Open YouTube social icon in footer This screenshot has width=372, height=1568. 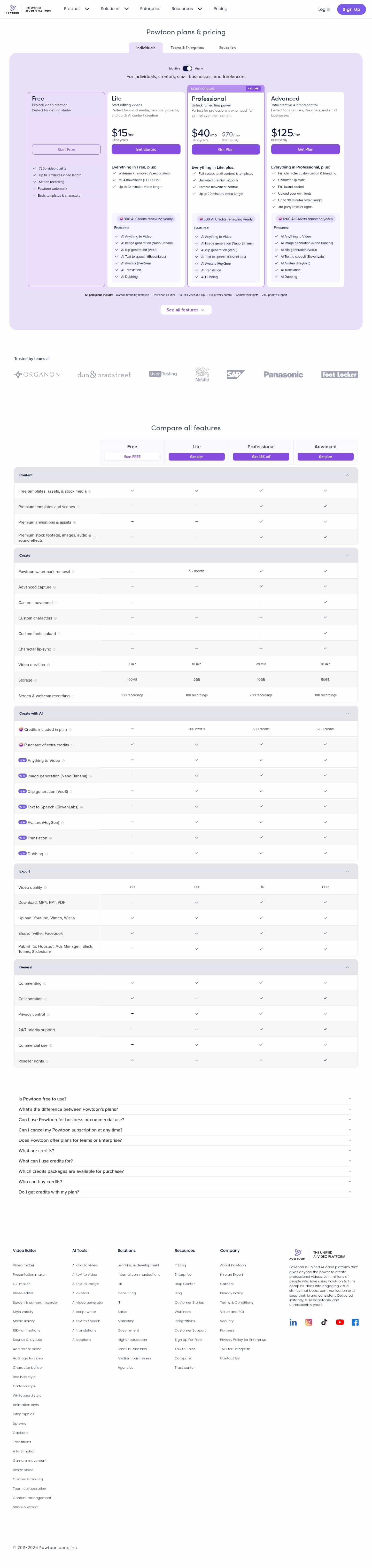tap(340, 1322)
